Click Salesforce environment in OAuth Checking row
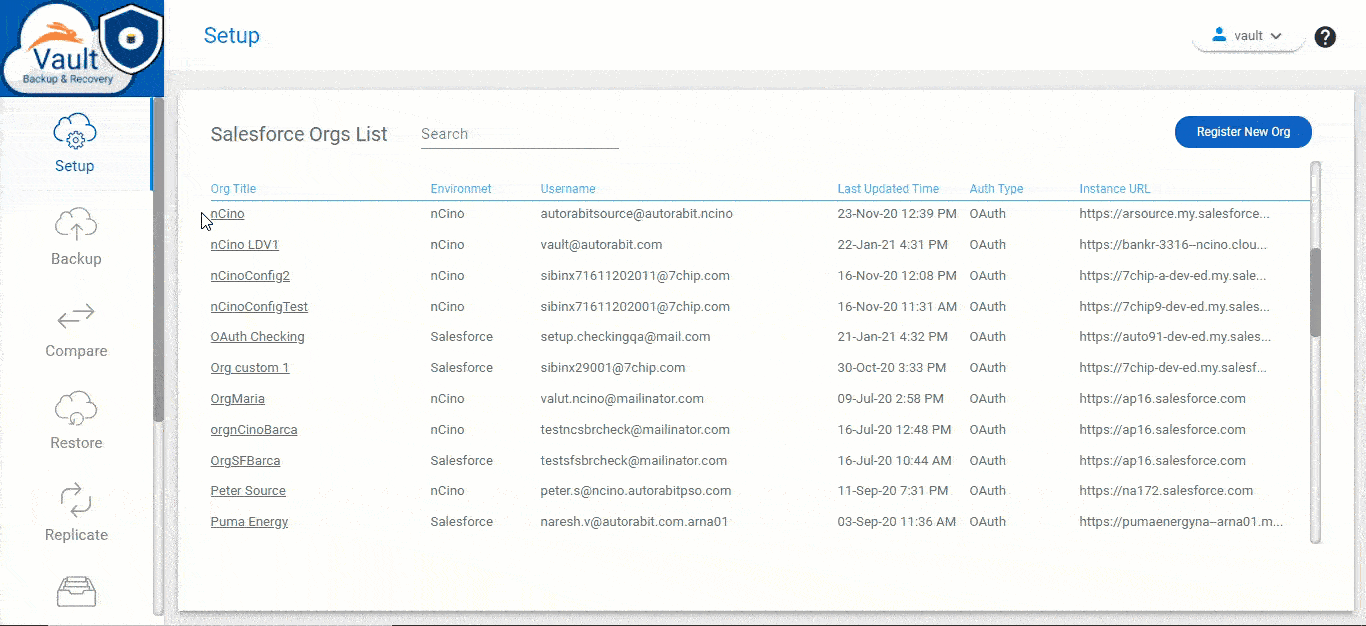This screenshot has width=1366, height=626. (x=461, y=337)
